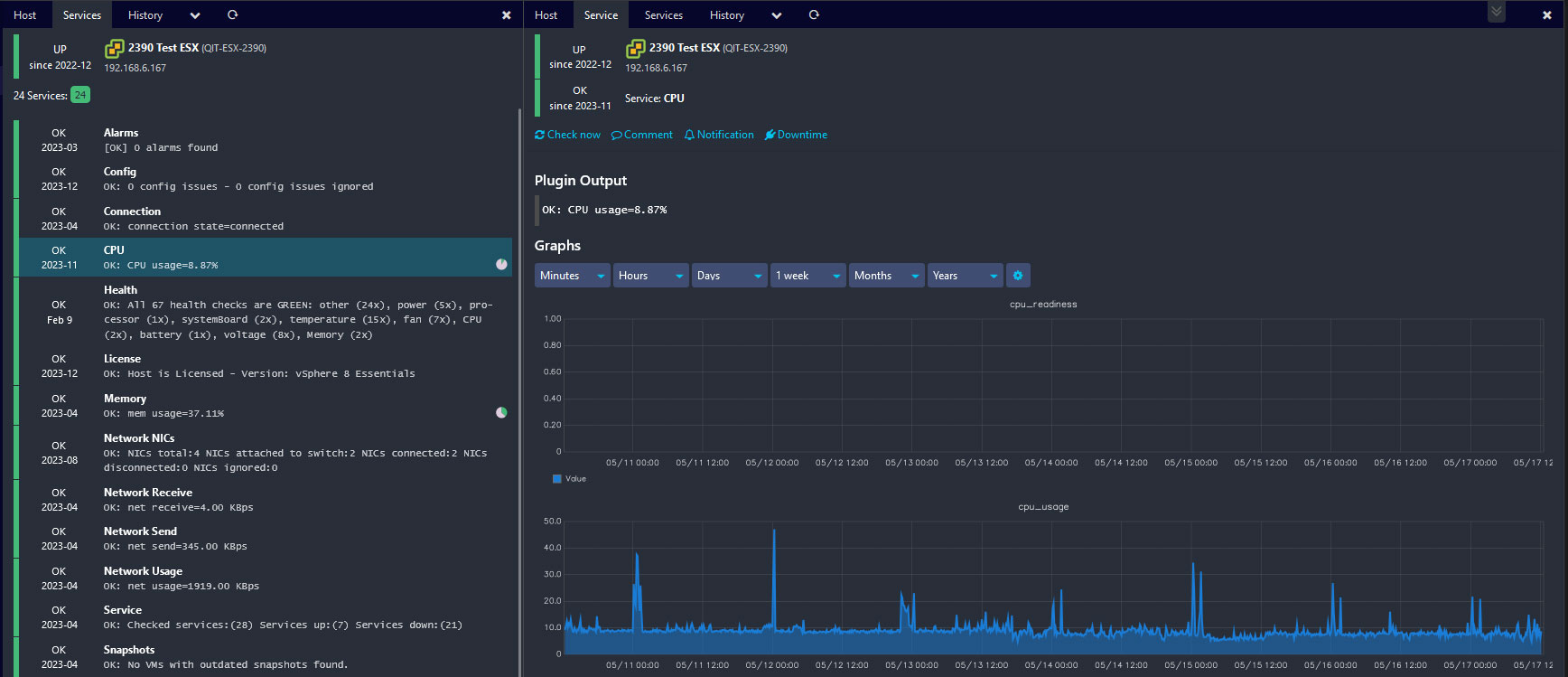Open 2390 Test ESX host name in left panel
The height and width of the screenshot is (677, 1568).
click(x=163, y=48)
